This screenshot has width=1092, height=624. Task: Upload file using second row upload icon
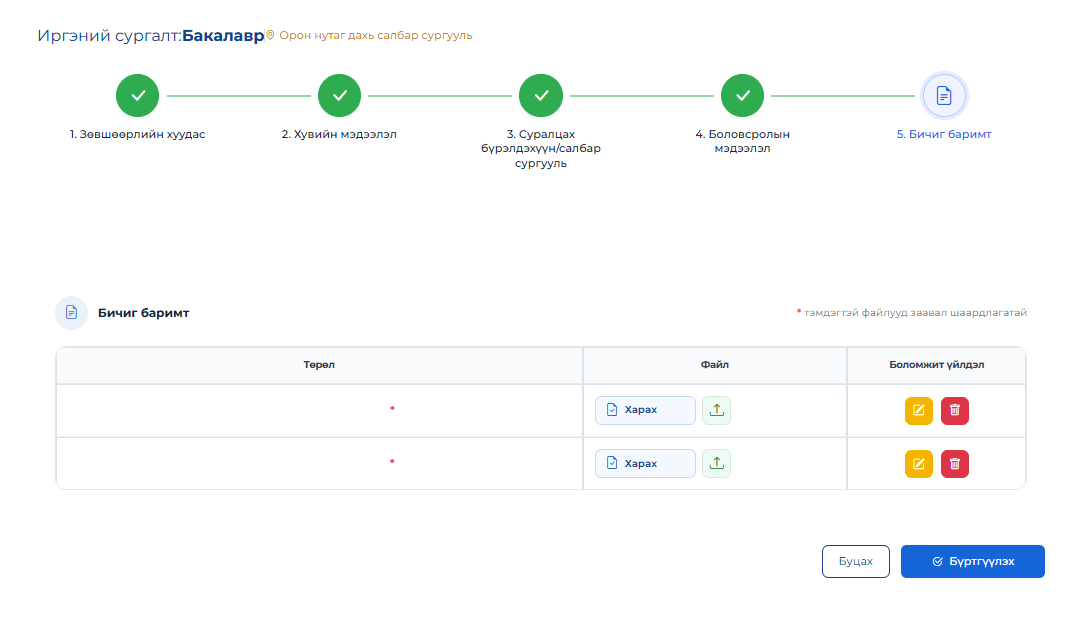tap(716, 463)
